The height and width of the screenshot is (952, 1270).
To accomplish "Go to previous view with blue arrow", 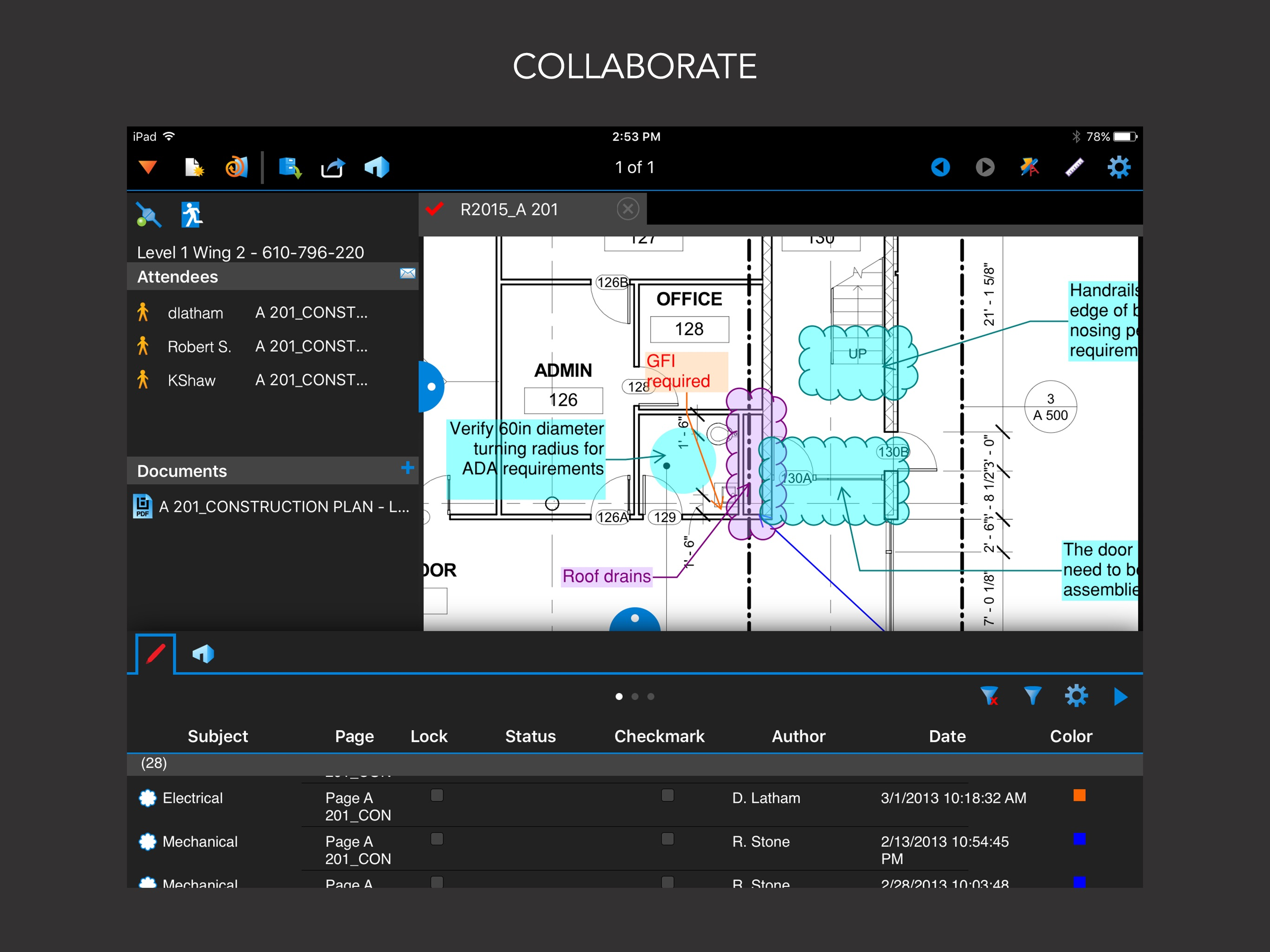I will pyautogui.click(x=940, y=167).
